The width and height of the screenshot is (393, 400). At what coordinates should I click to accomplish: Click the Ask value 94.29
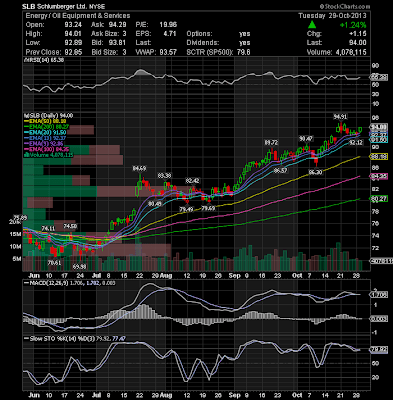coord(117,25)
